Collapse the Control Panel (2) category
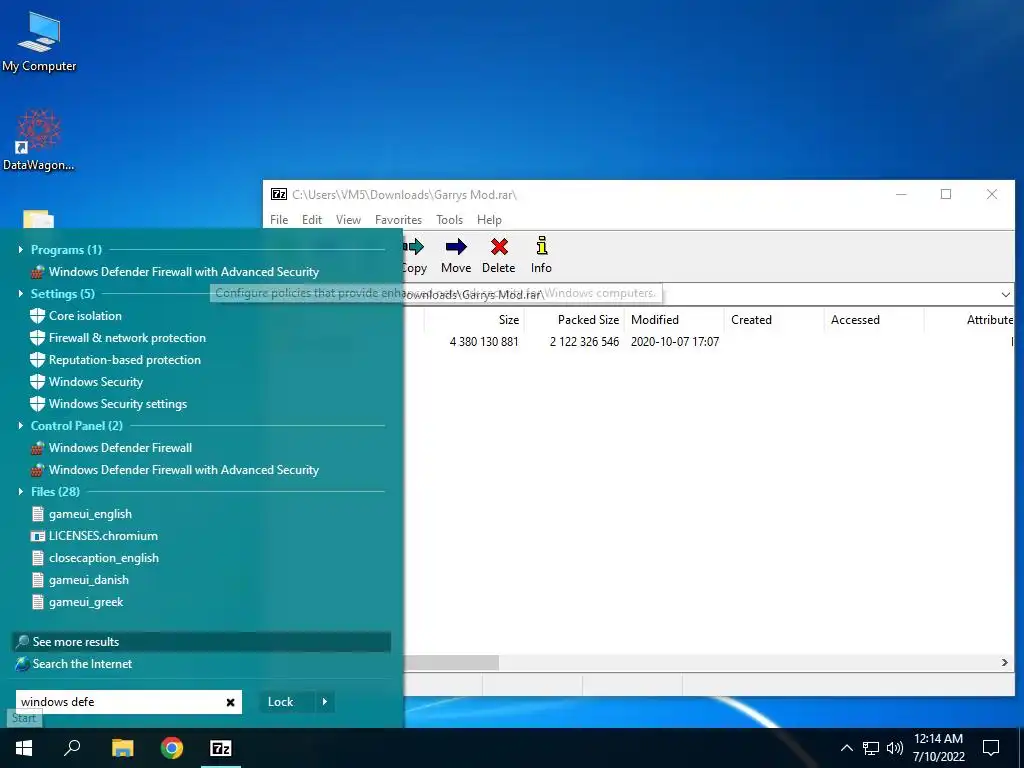1024x768 pixels. (20, 426)
